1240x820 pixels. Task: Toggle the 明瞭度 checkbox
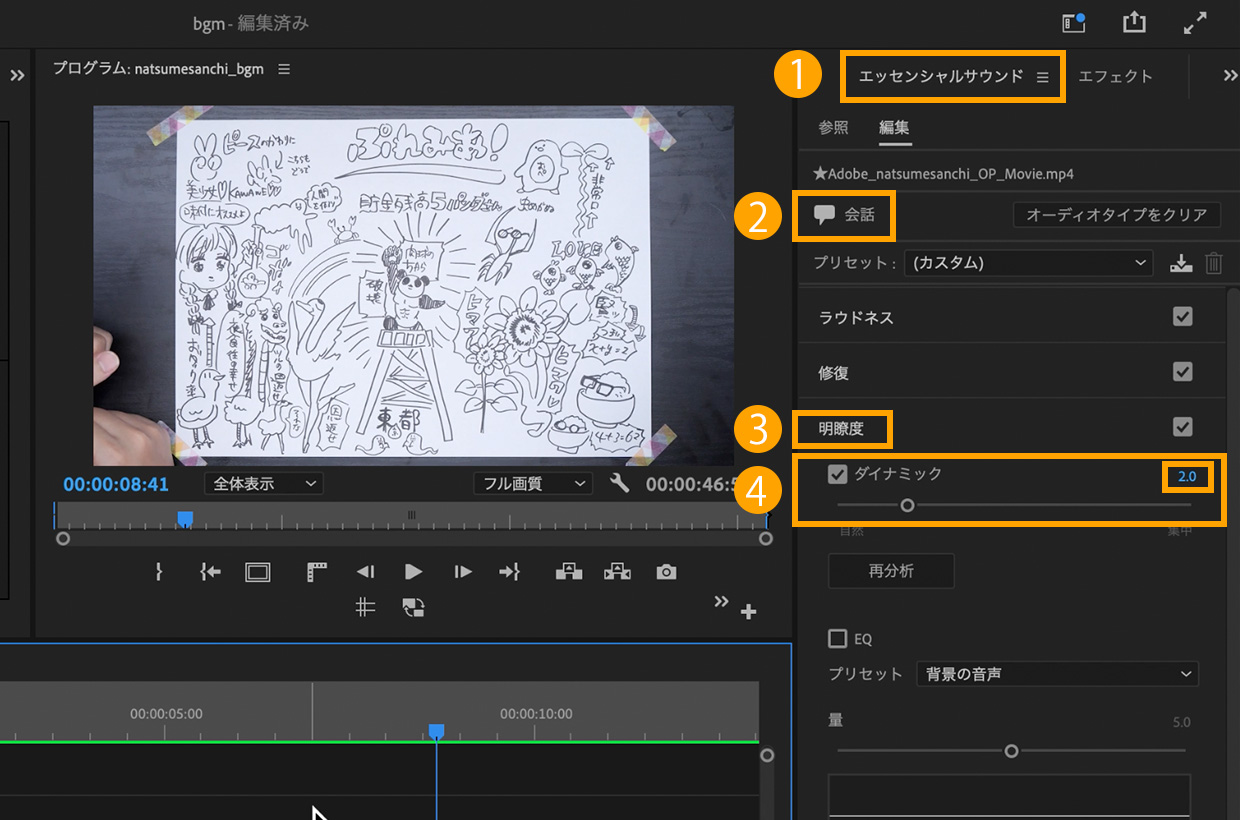tap(1183, 427)
